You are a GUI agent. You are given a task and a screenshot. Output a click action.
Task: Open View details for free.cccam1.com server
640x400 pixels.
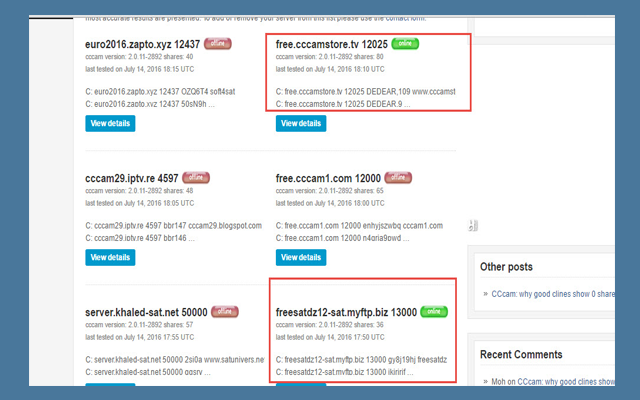301,257
